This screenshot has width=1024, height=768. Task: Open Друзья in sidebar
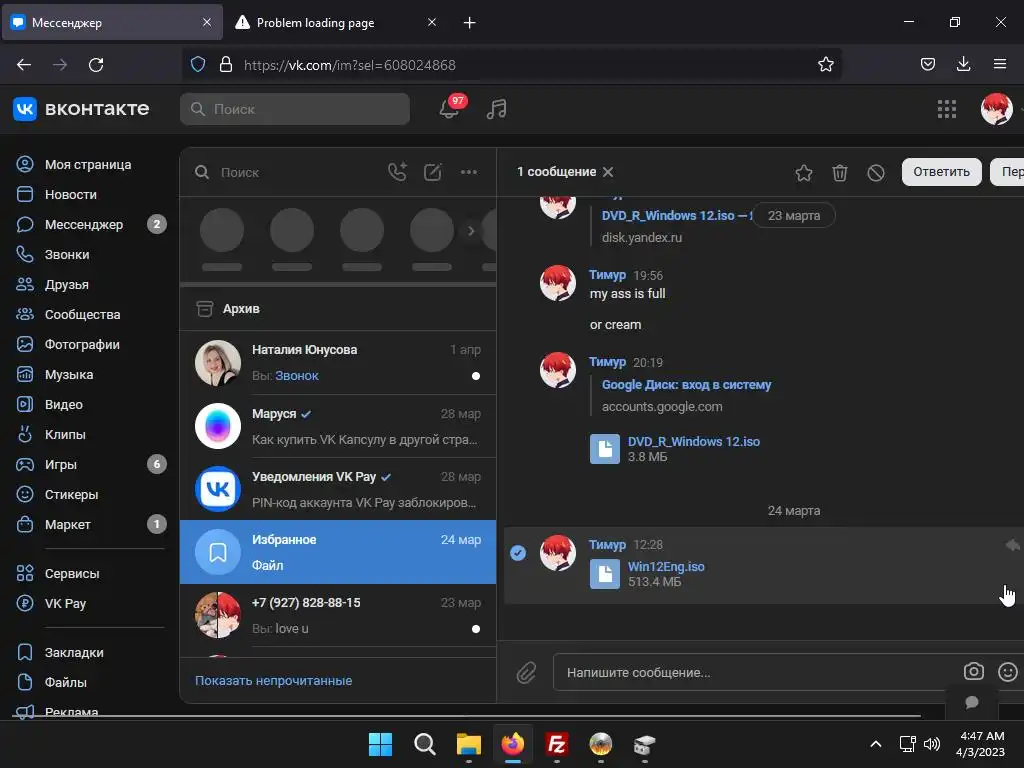coord(67,285)
